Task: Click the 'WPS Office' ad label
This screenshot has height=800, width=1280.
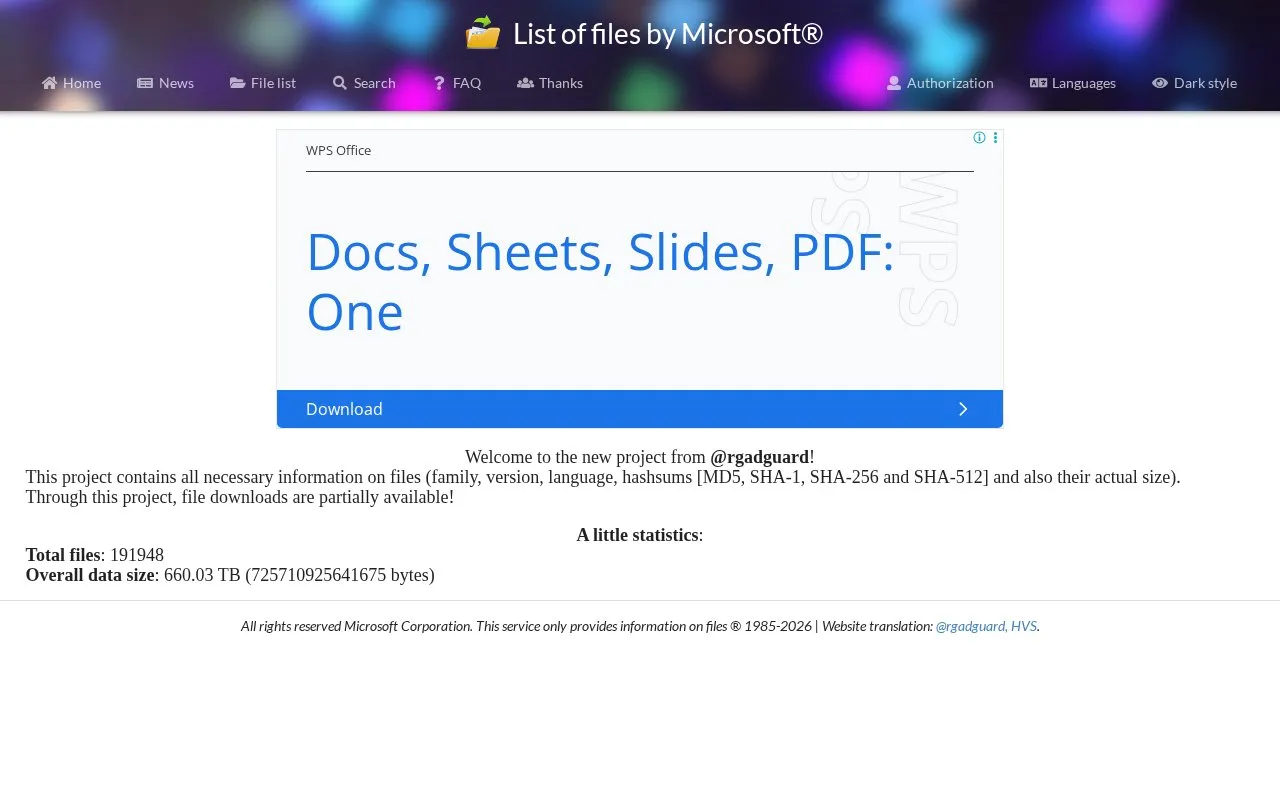Action: tap(338, 150)
